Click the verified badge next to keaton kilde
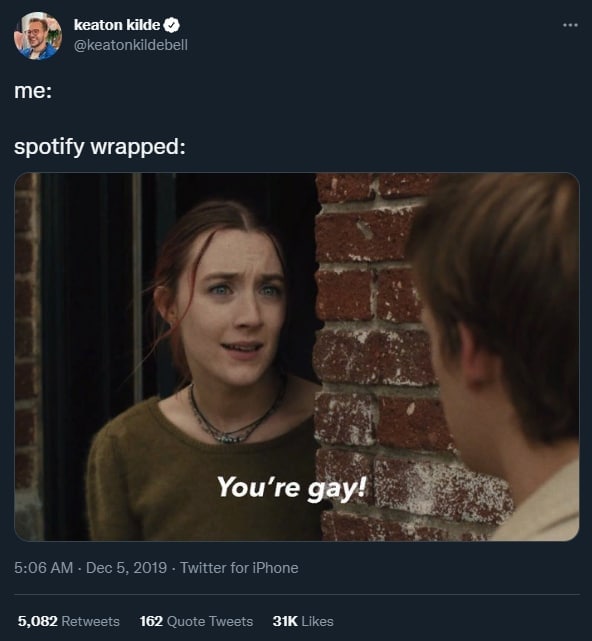 [172, 25]
